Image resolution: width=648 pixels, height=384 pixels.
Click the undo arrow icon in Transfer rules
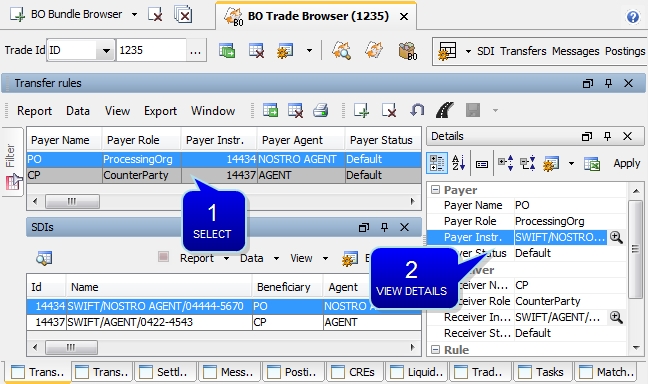(417, 110)
